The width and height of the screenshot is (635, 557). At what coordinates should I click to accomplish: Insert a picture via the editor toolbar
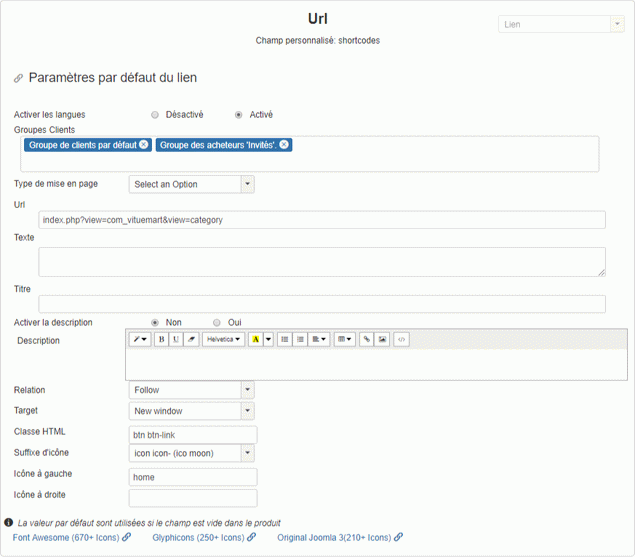click(x=382, y=340)
